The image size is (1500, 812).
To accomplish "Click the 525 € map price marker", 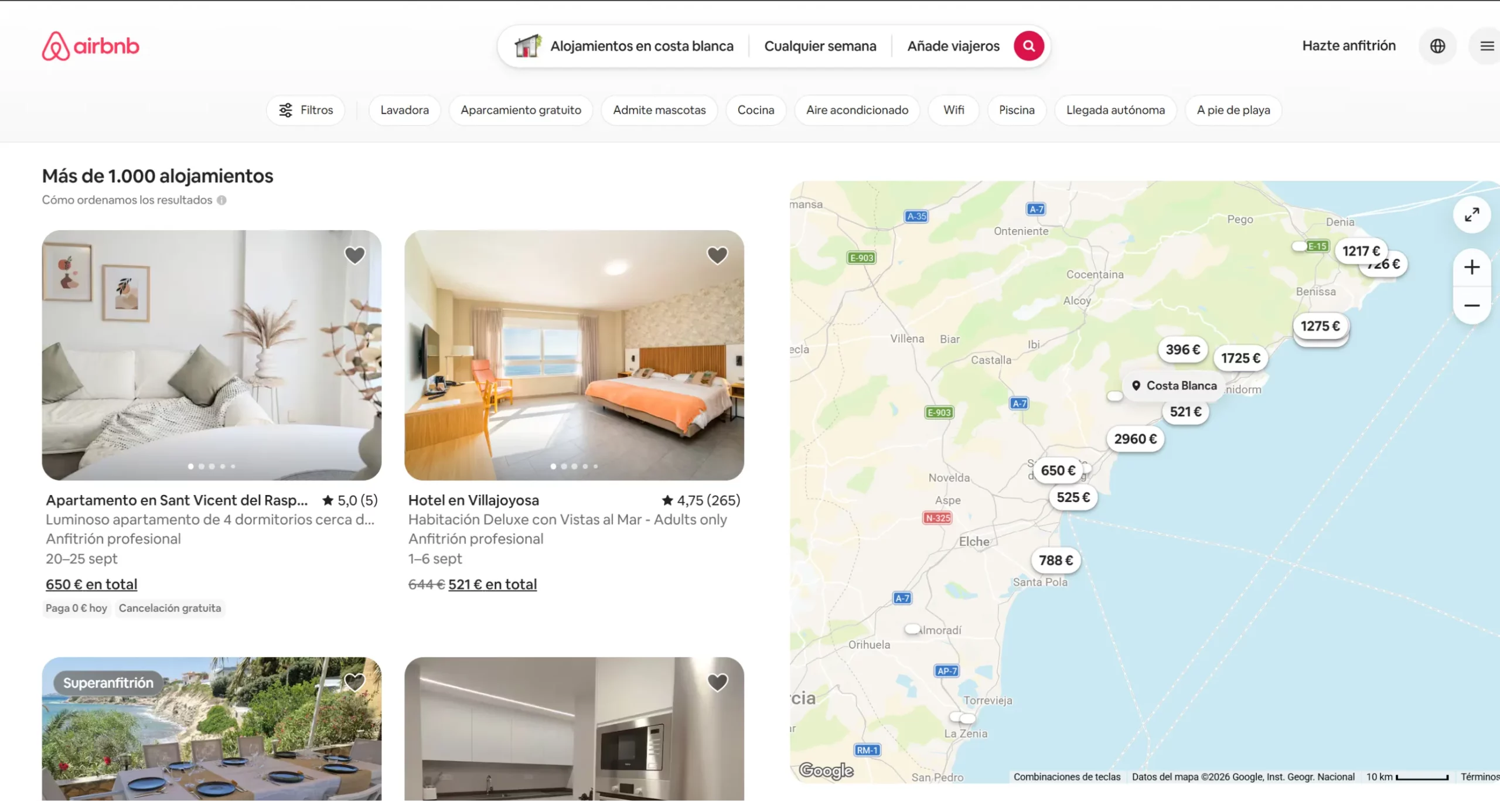I will [x=1073, y=497].
